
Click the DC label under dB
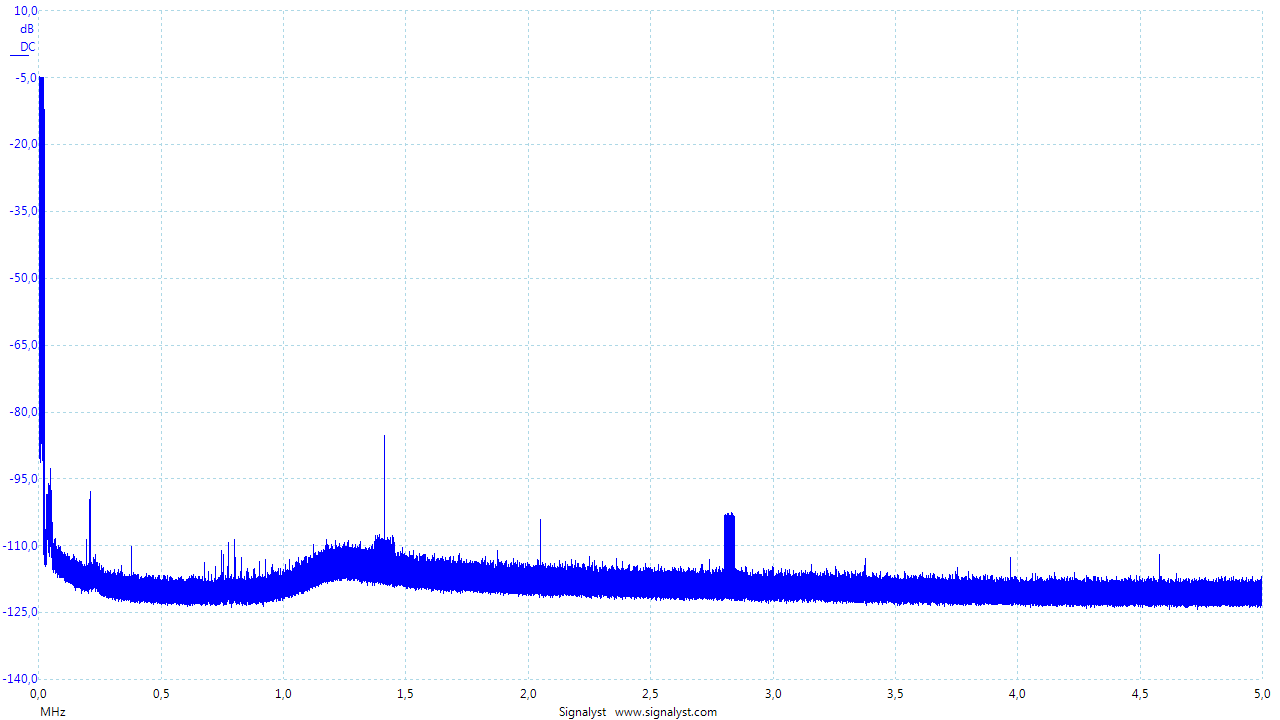click(28, 47)
